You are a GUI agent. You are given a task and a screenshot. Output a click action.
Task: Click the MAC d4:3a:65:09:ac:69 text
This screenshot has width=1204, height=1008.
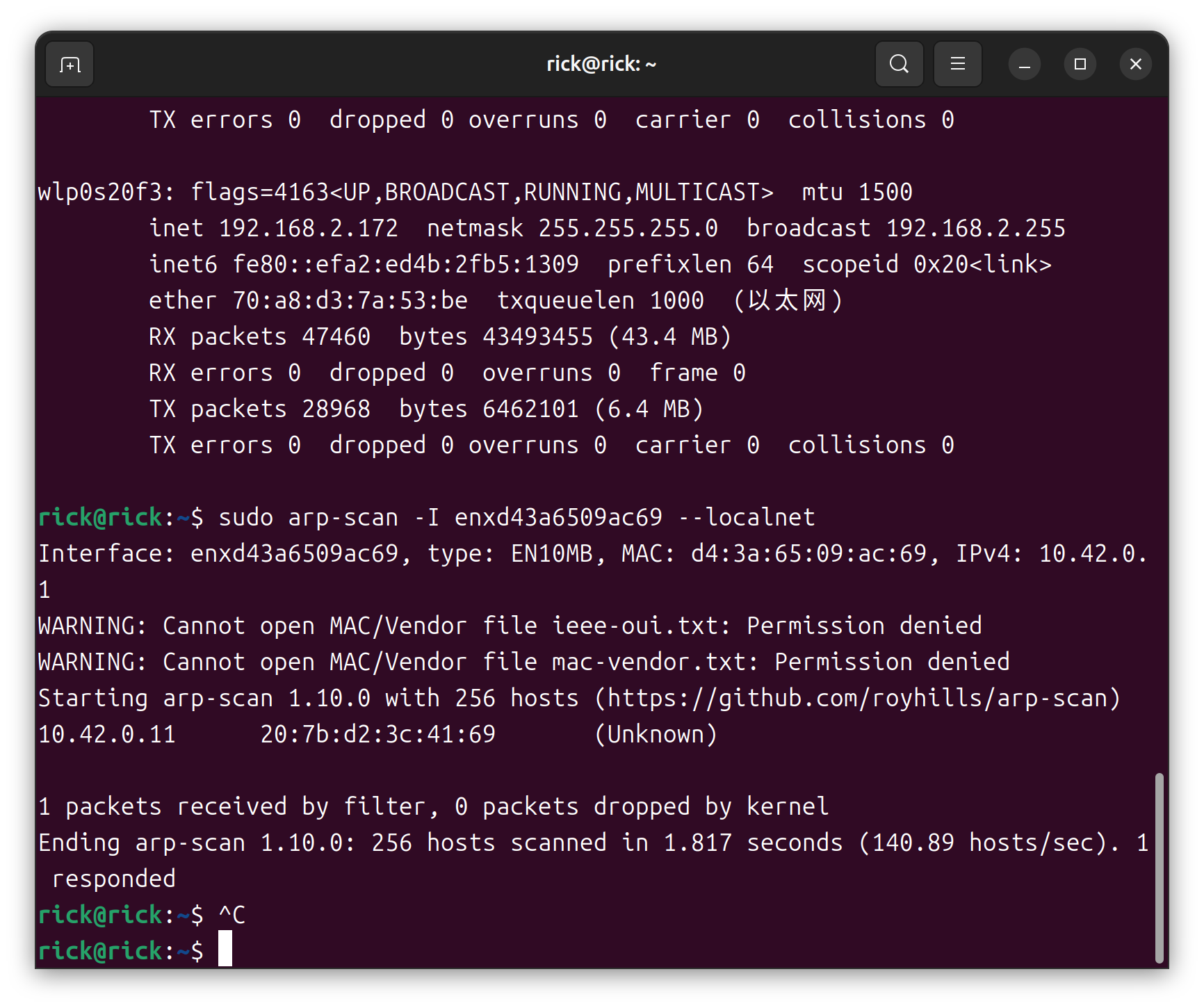[808, 553]
